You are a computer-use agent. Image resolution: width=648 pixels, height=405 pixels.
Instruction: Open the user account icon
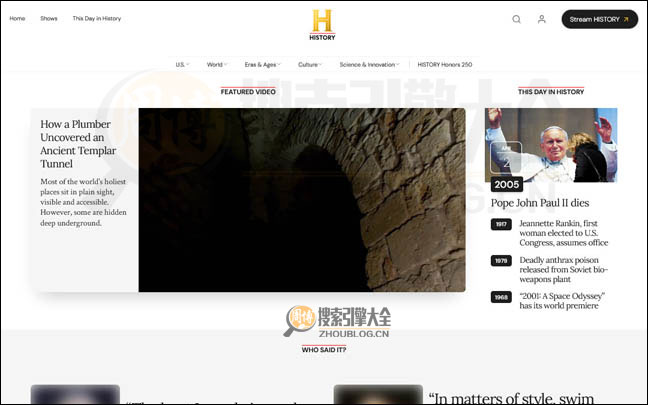click(x=541, y=19)
